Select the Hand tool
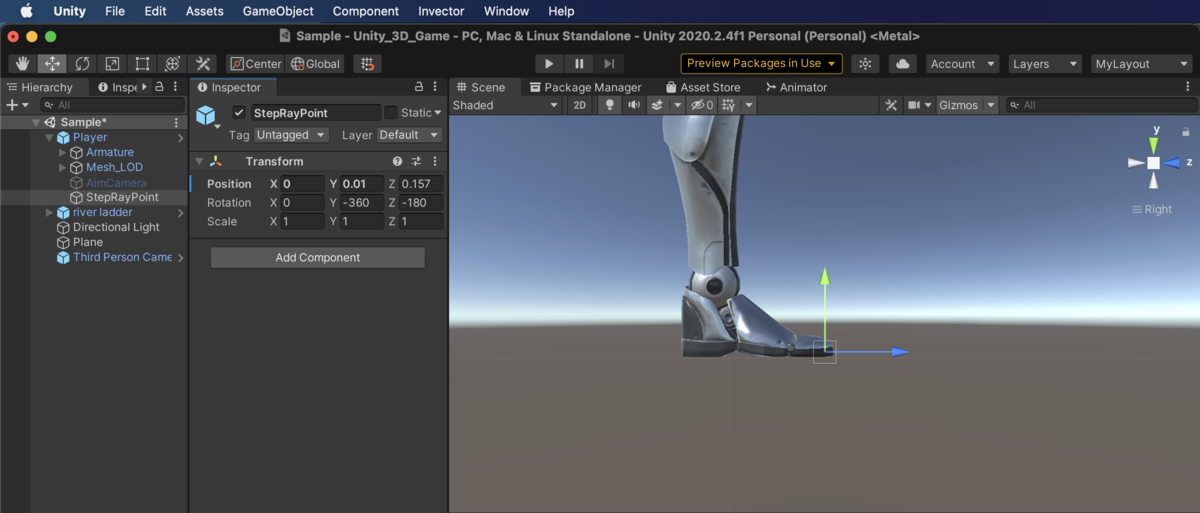 [22, 64]
